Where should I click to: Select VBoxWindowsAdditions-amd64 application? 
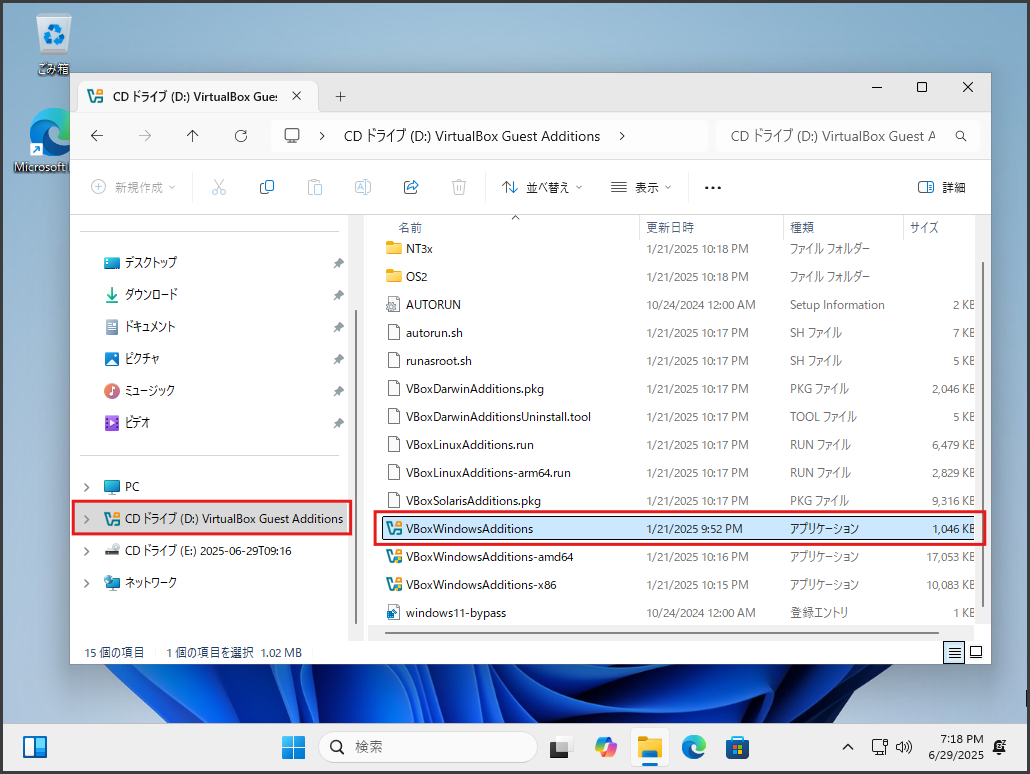click(489, 557)
